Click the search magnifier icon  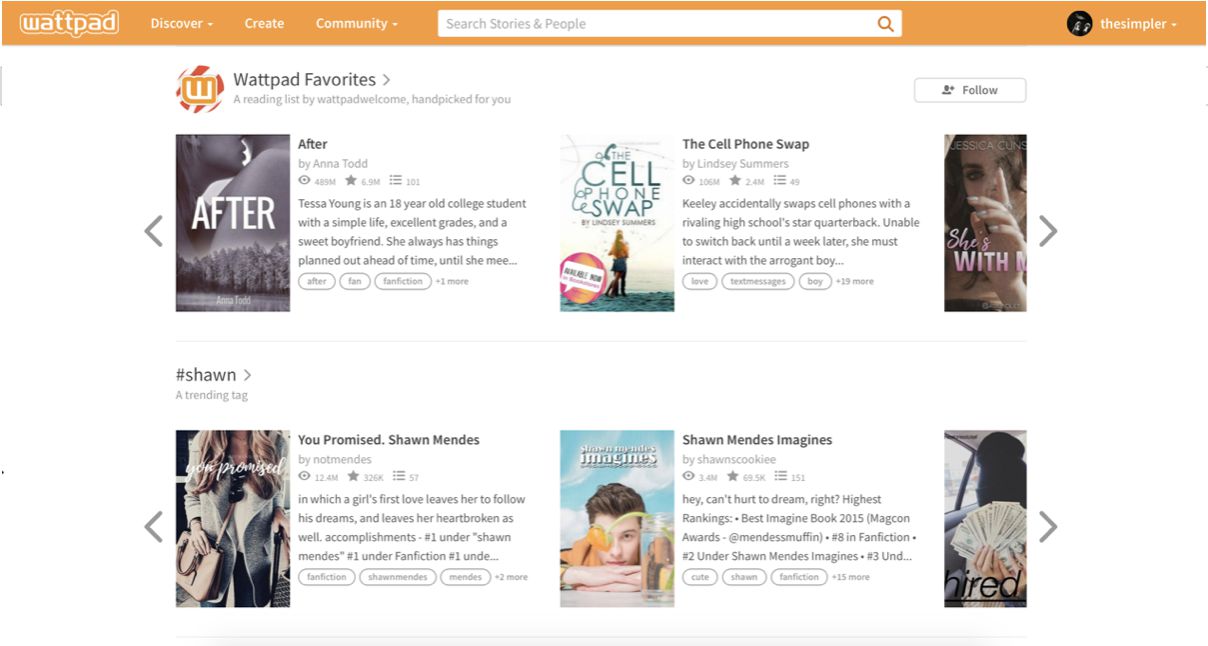(x=885, y=24)
